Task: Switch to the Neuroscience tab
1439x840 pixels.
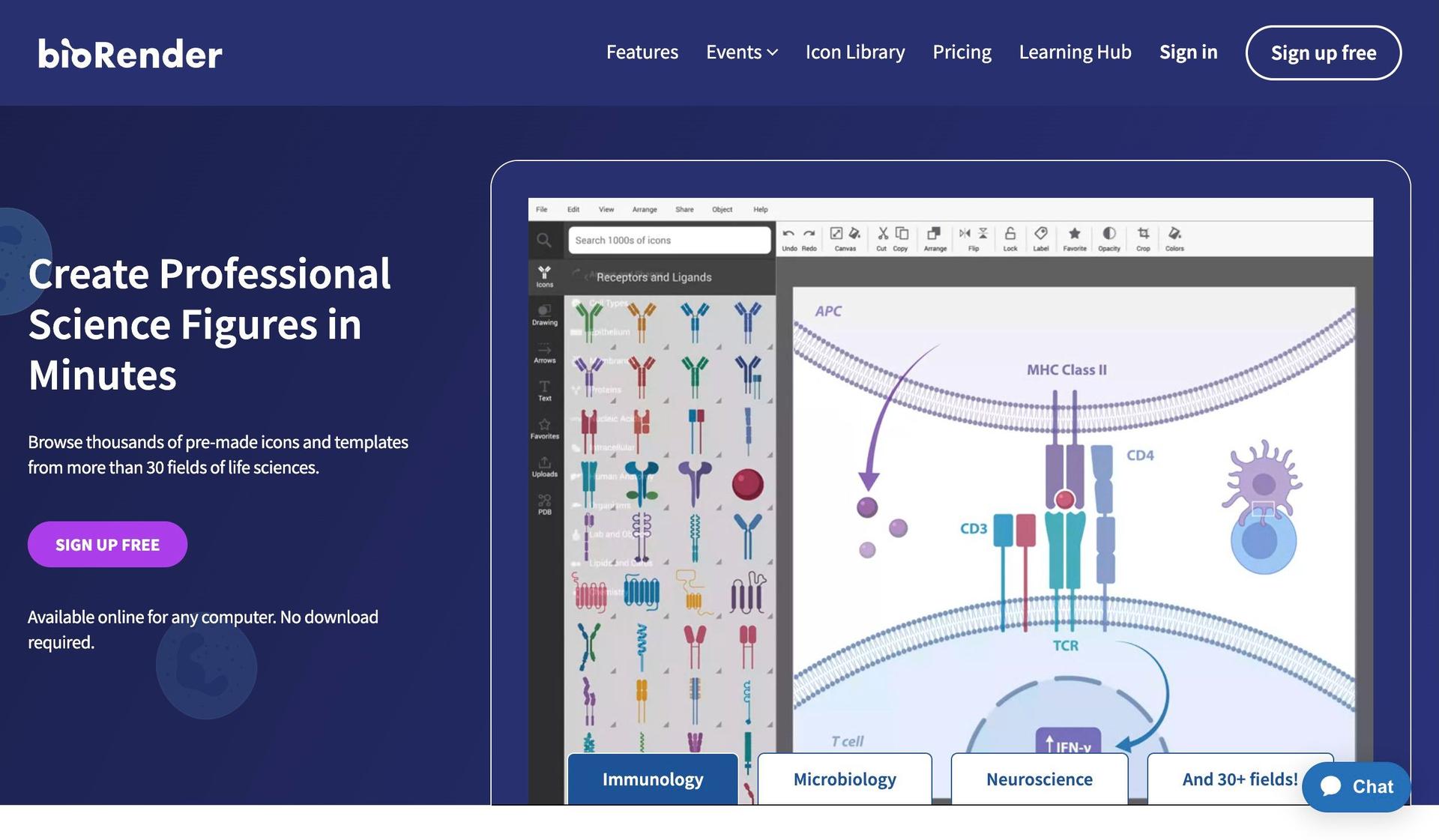Action: [1040, 779]
